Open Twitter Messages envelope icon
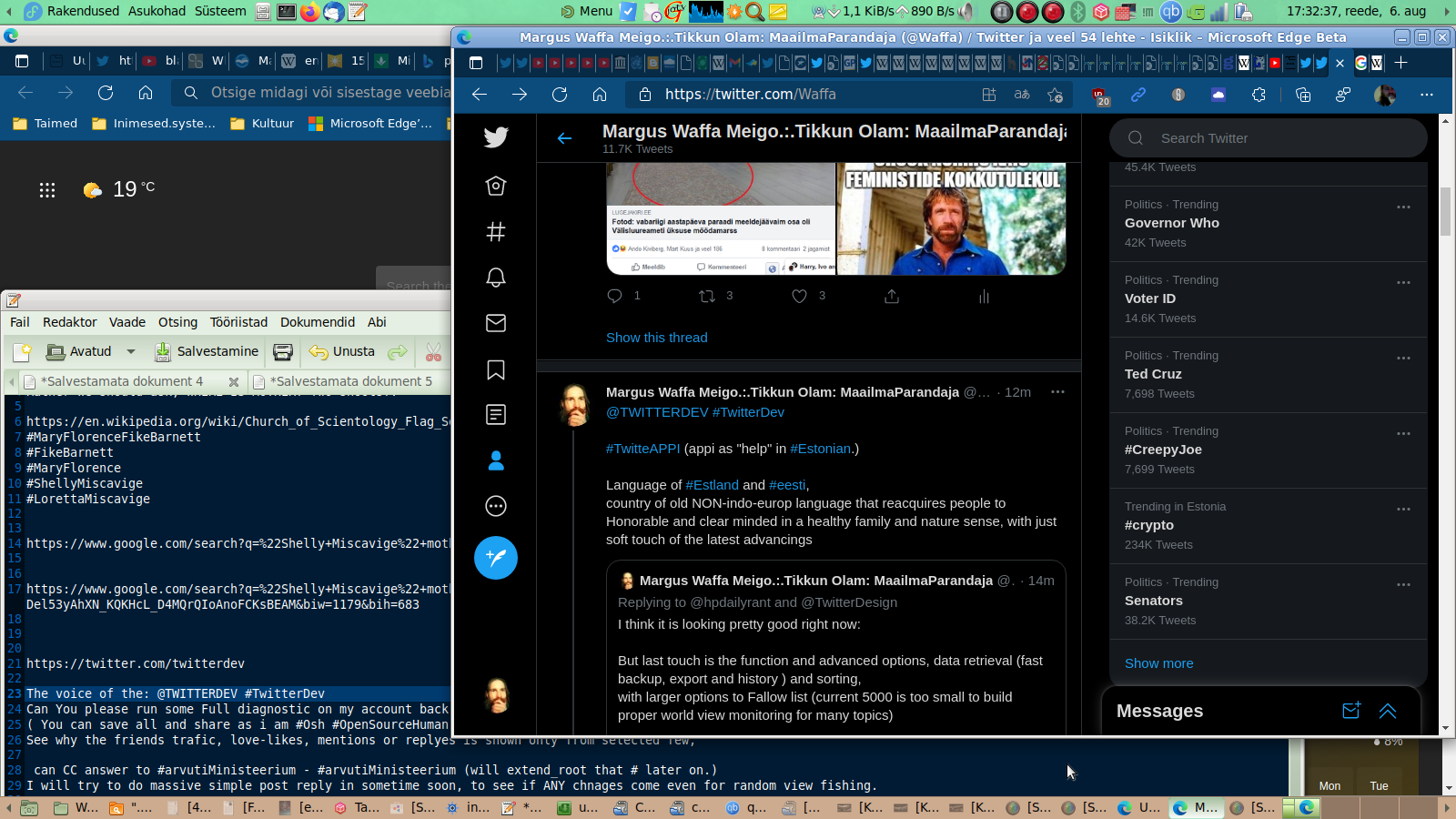This screenshot has width=1456, height=819. (496, 323)
